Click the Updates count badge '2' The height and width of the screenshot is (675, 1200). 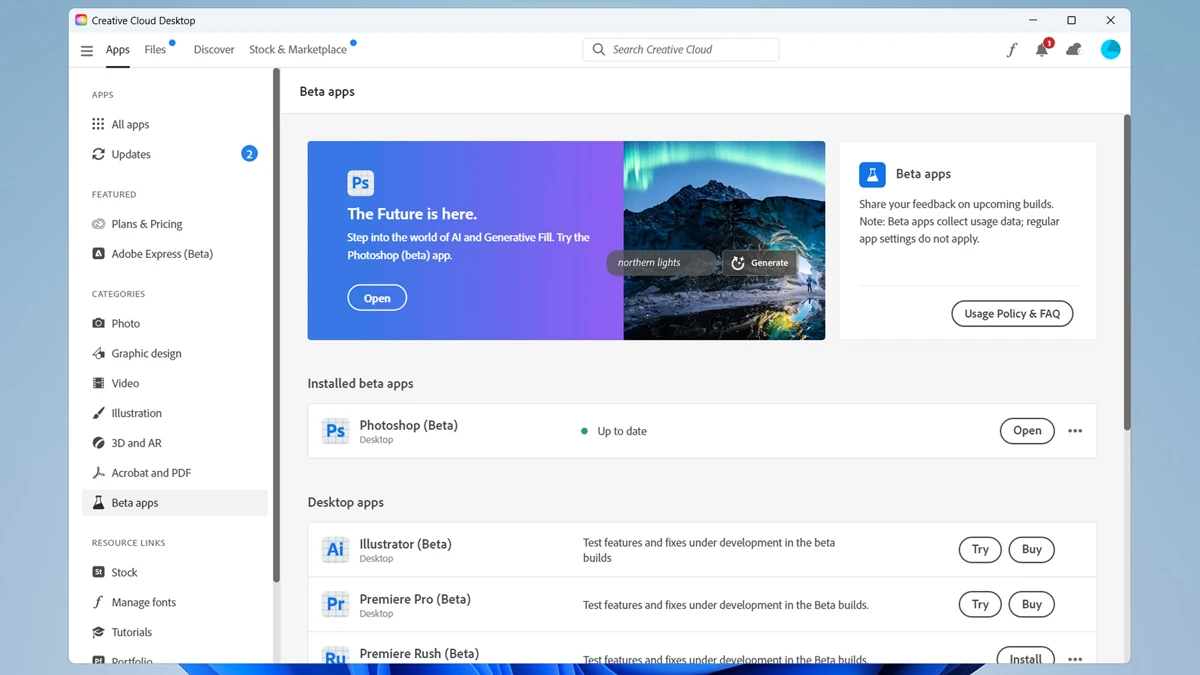(249, 154)
